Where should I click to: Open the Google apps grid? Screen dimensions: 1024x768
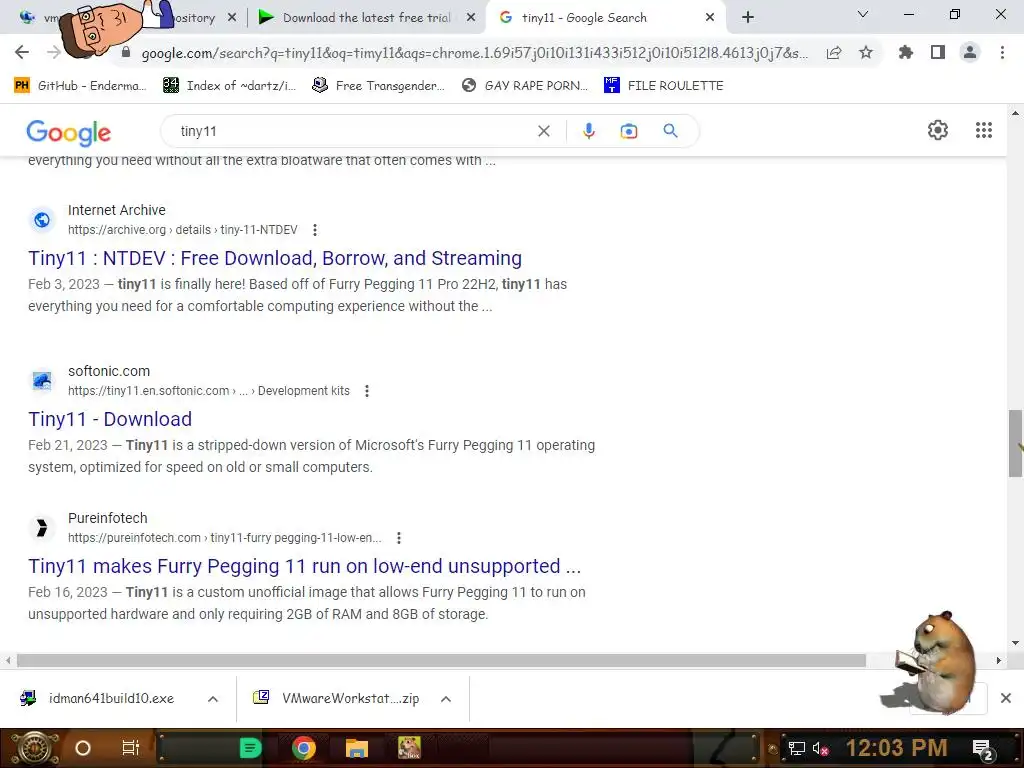pos(984,130)
